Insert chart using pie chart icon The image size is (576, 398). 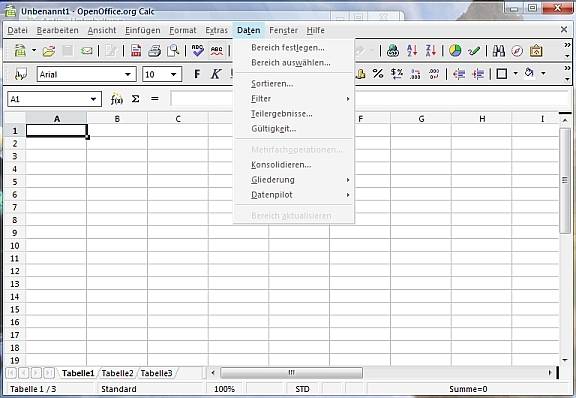[x=455, y=51]
